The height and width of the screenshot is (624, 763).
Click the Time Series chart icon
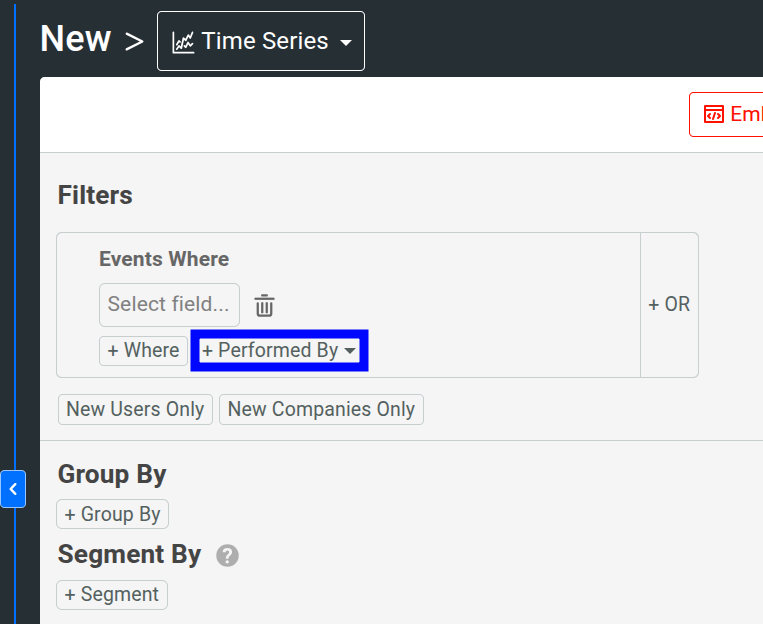(183, 42)
